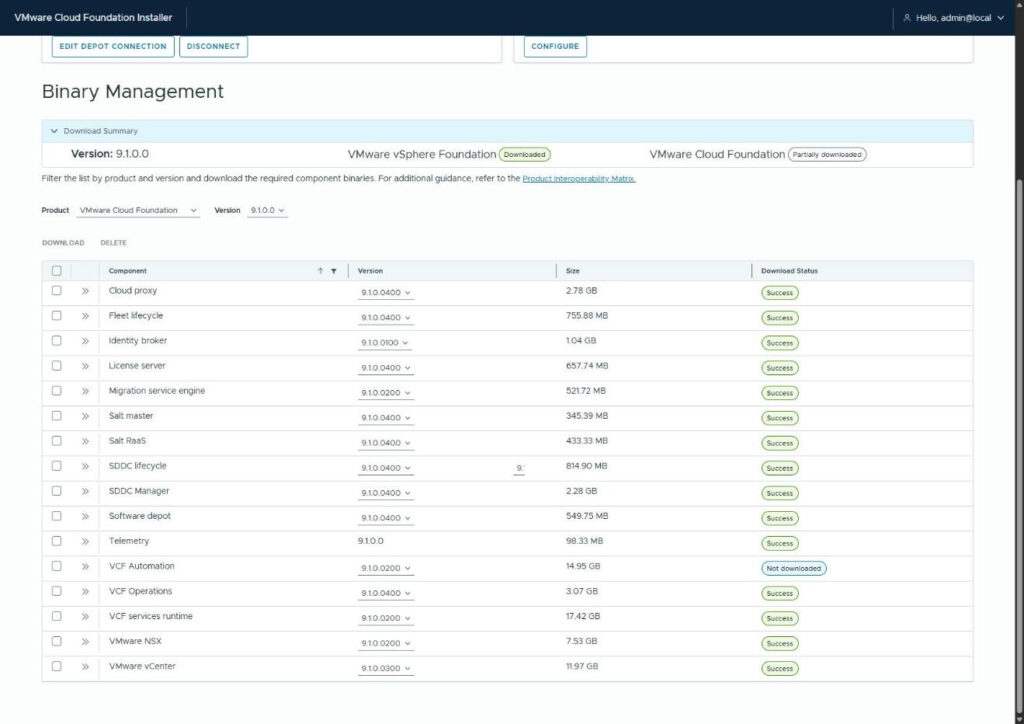1024x724 pixels.
Task: Click the VCF services runtime name
Action: coord(151,616)
